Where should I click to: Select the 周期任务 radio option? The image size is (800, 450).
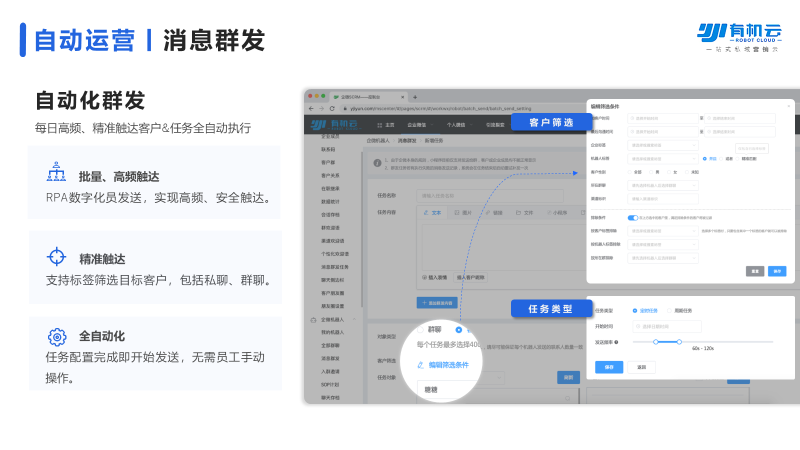tap(668, 310)
